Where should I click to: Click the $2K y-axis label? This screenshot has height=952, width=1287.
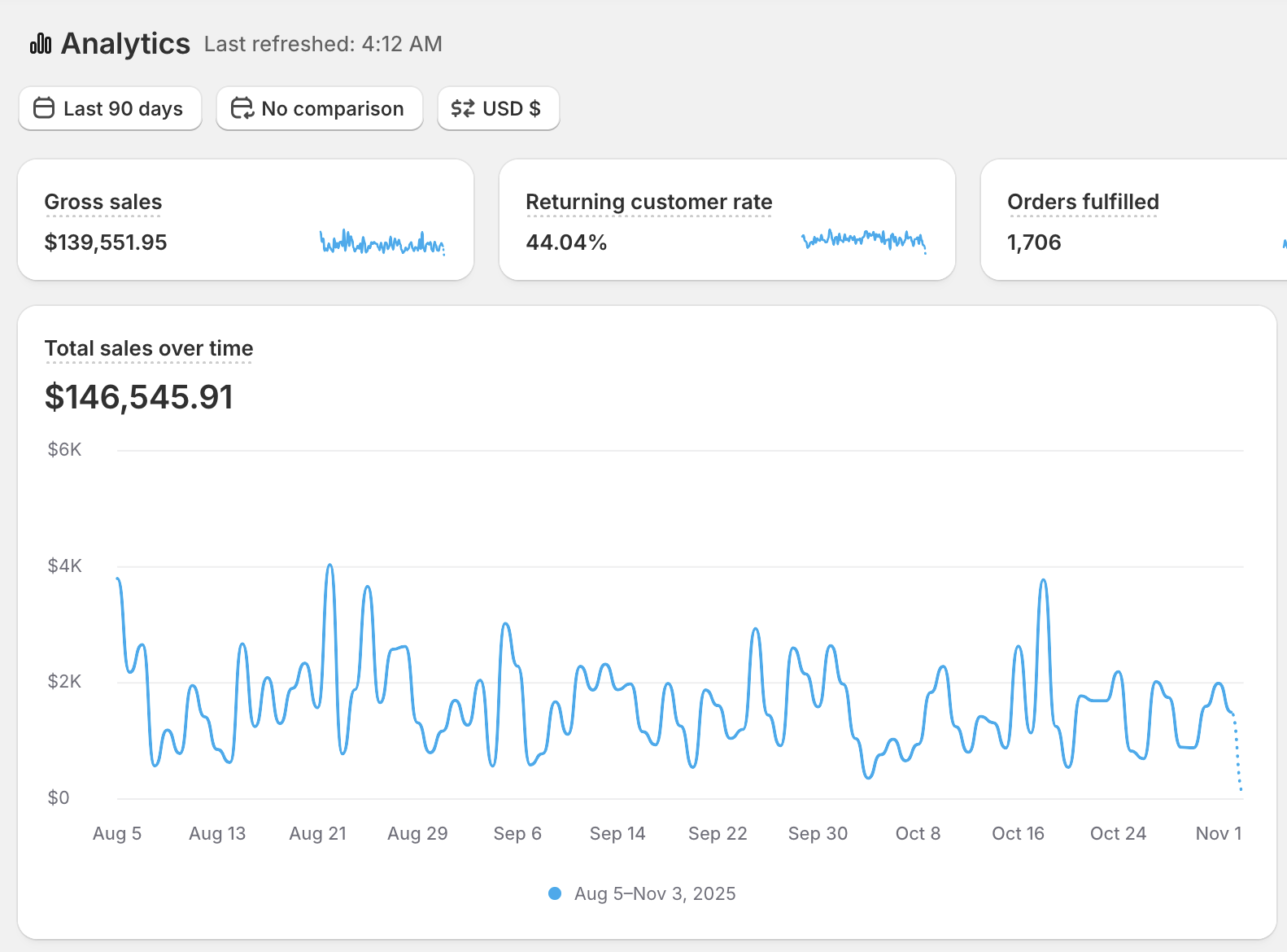click(x=65, y=681)
